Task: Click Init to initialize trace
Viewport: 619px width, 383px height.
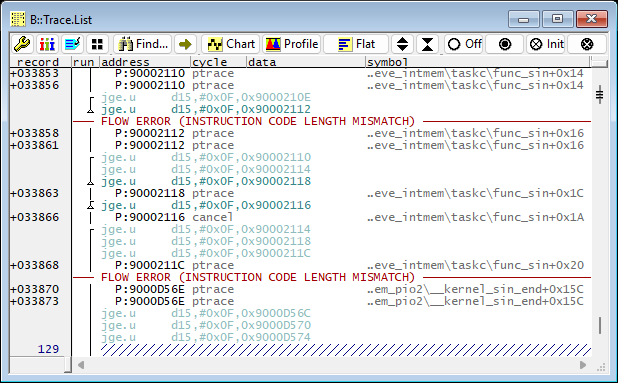Action: click(546, 44)
